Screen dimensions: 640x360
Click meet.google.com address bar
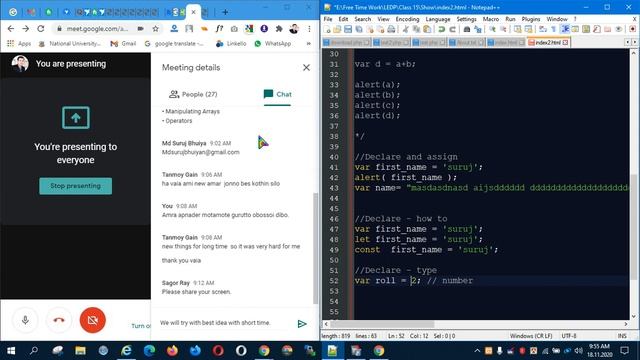pos(97,29)
